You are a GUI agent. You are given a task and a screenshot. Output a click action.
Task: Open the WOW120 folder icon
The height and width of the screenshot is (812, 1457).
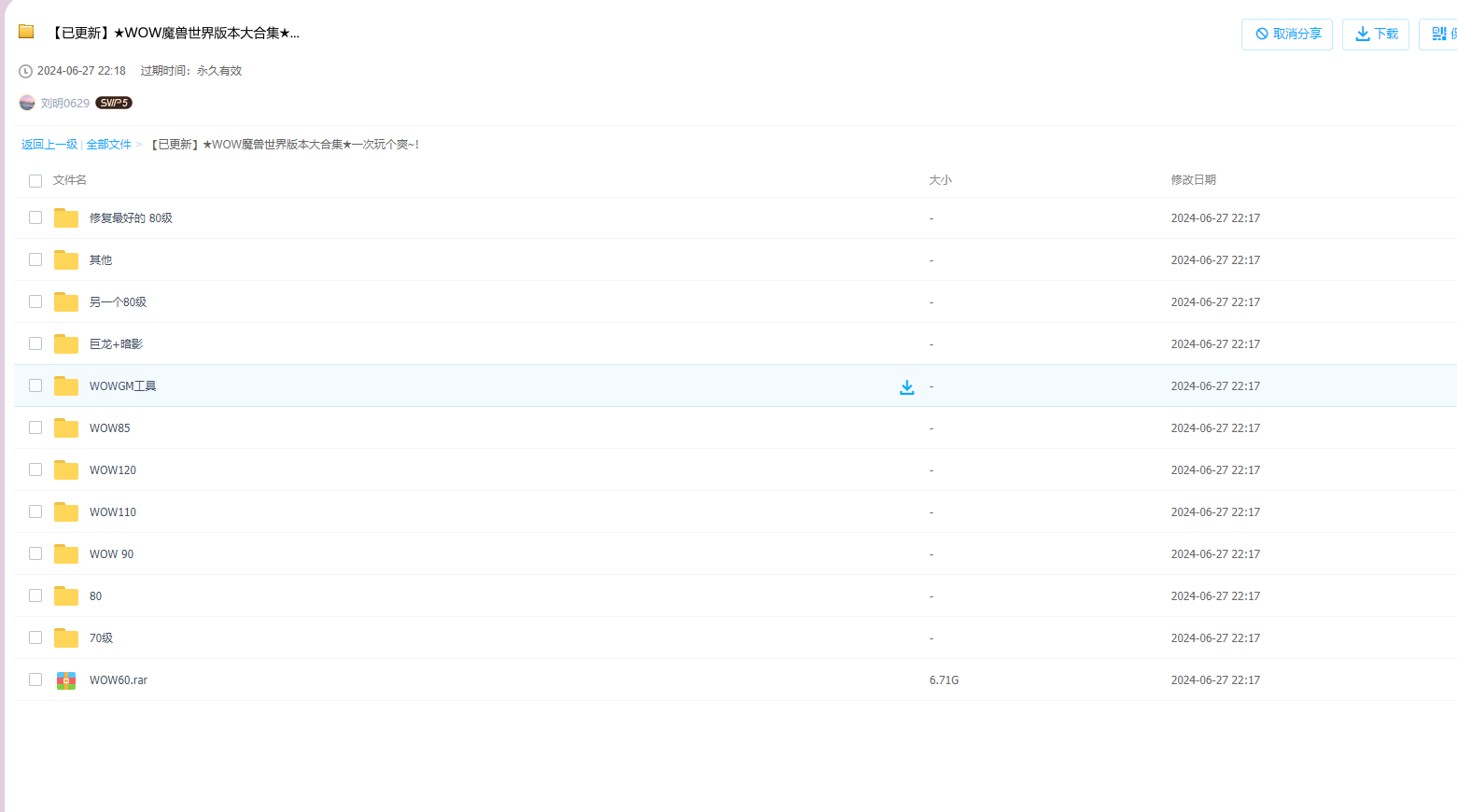tap(66, 470)
